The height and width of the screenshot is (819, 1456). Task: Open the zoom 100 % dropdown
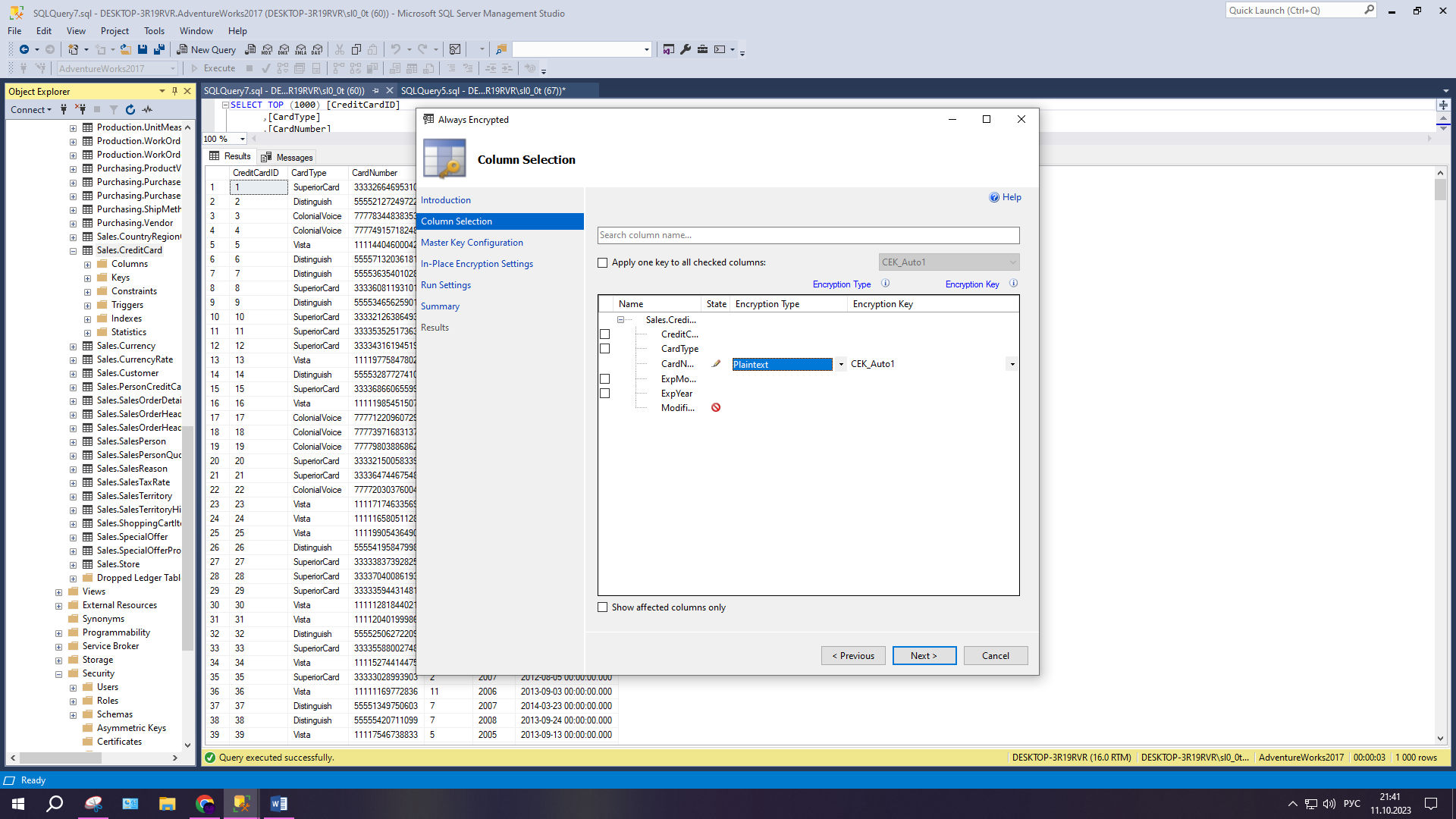[243, 139]
